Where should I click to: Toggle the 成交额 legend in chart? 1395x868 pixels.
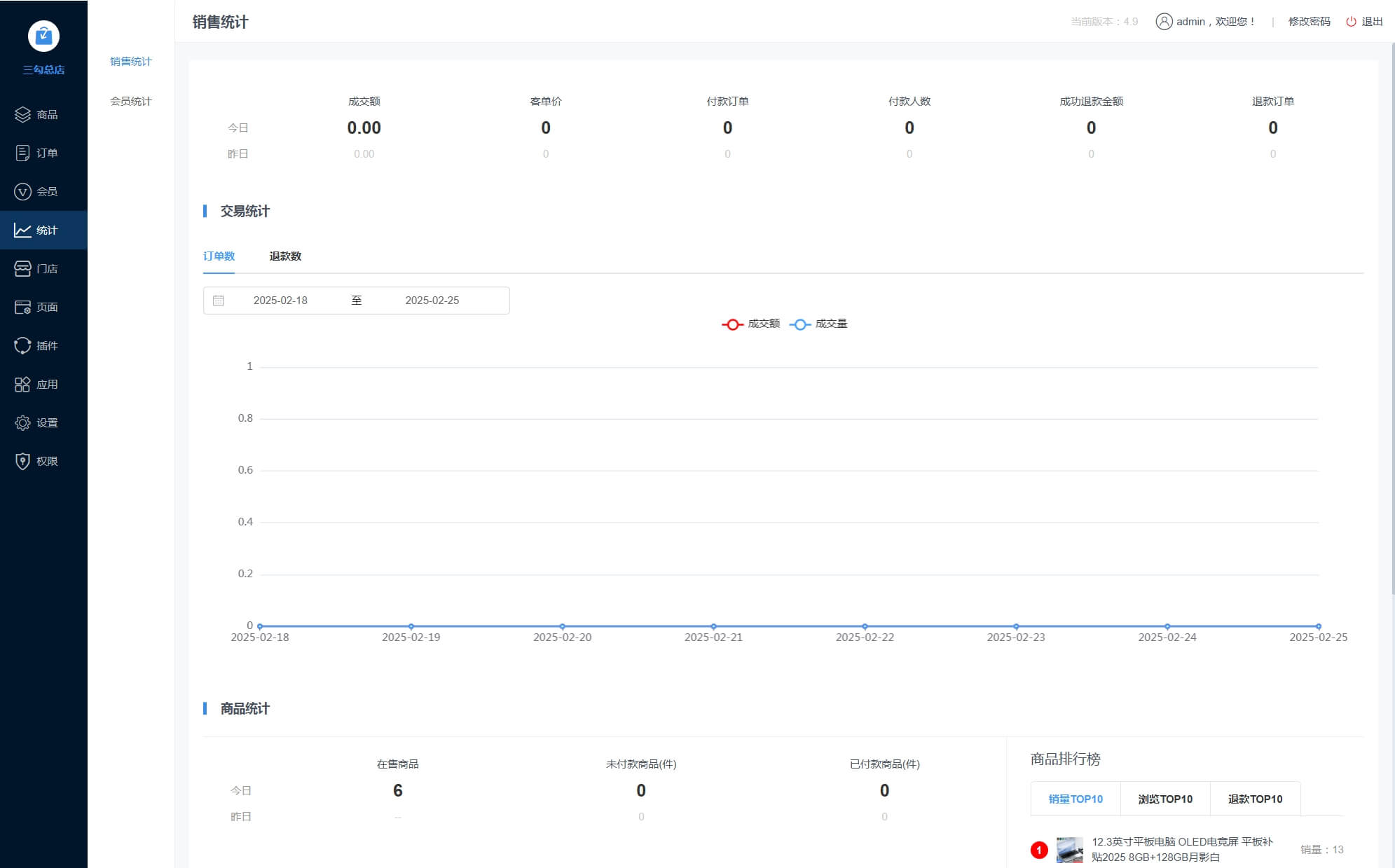coord(750,324)
